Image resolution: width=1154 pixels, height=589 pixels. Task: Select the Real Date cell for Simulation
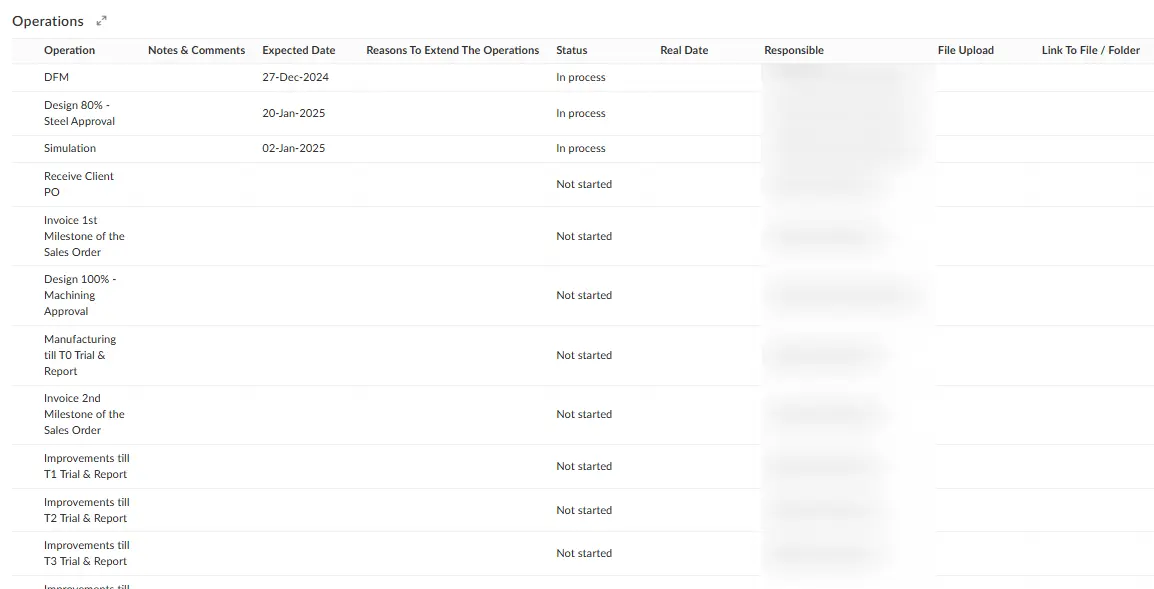pyautogui.click(x=685, y=148)
